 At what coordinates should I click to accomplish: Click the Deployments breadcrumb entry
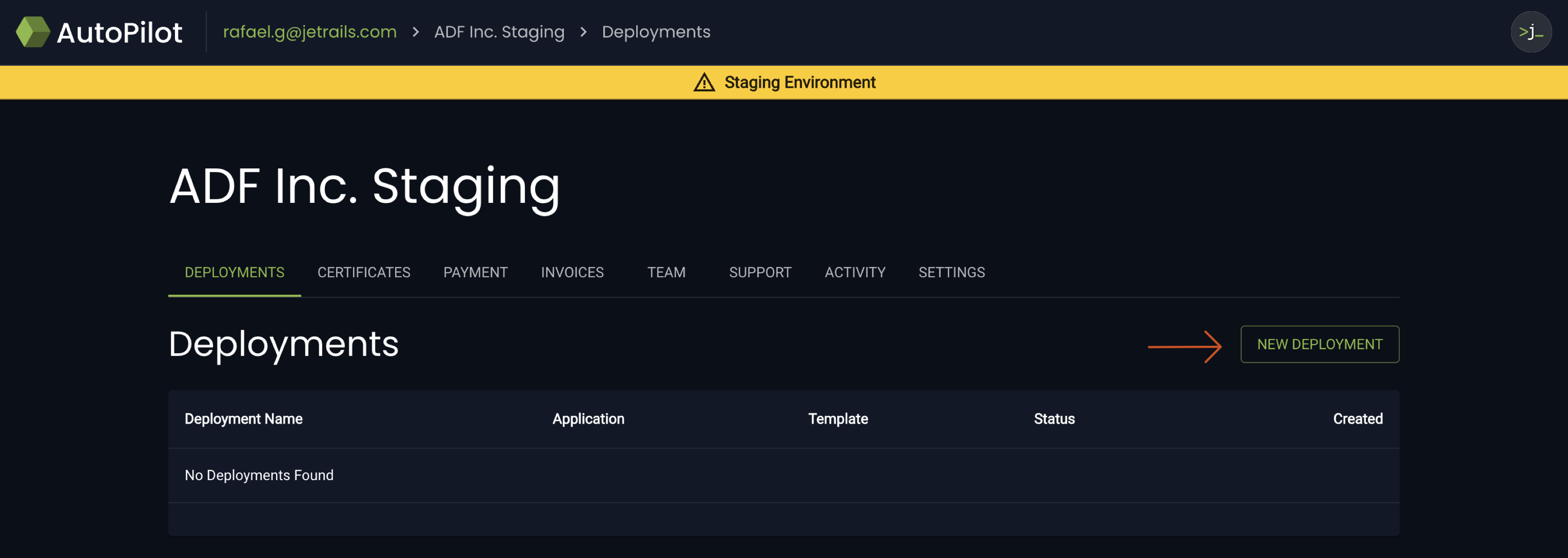coord(656,32)
